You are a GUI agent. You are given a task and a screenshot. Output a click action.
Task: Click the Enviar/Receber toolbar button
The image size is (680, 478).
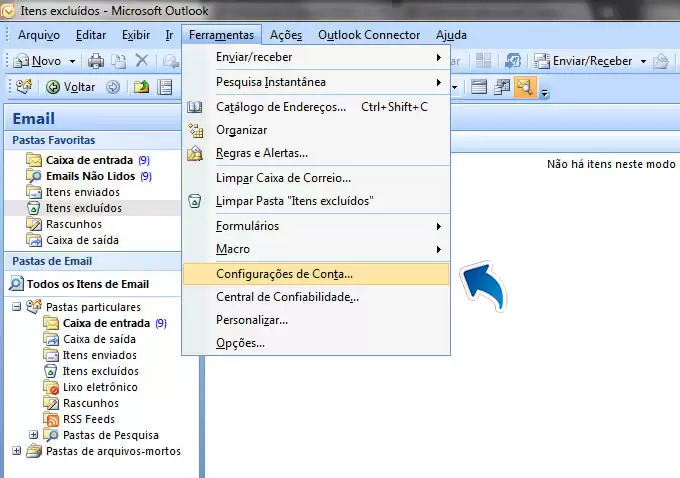(x=582, y=61)
